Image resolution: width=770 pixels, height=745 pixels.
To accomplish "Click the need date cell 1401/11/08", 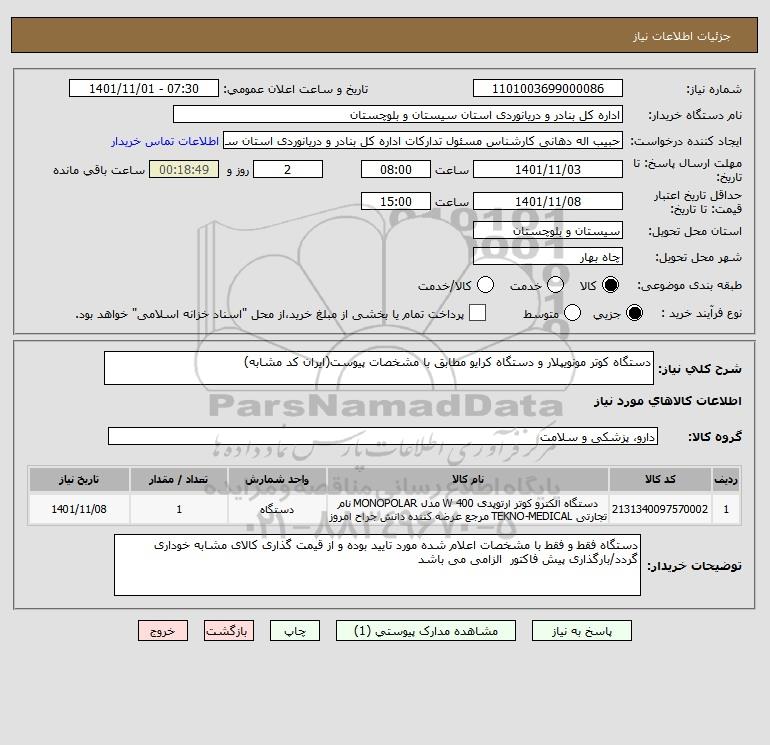I will point(79,509).
